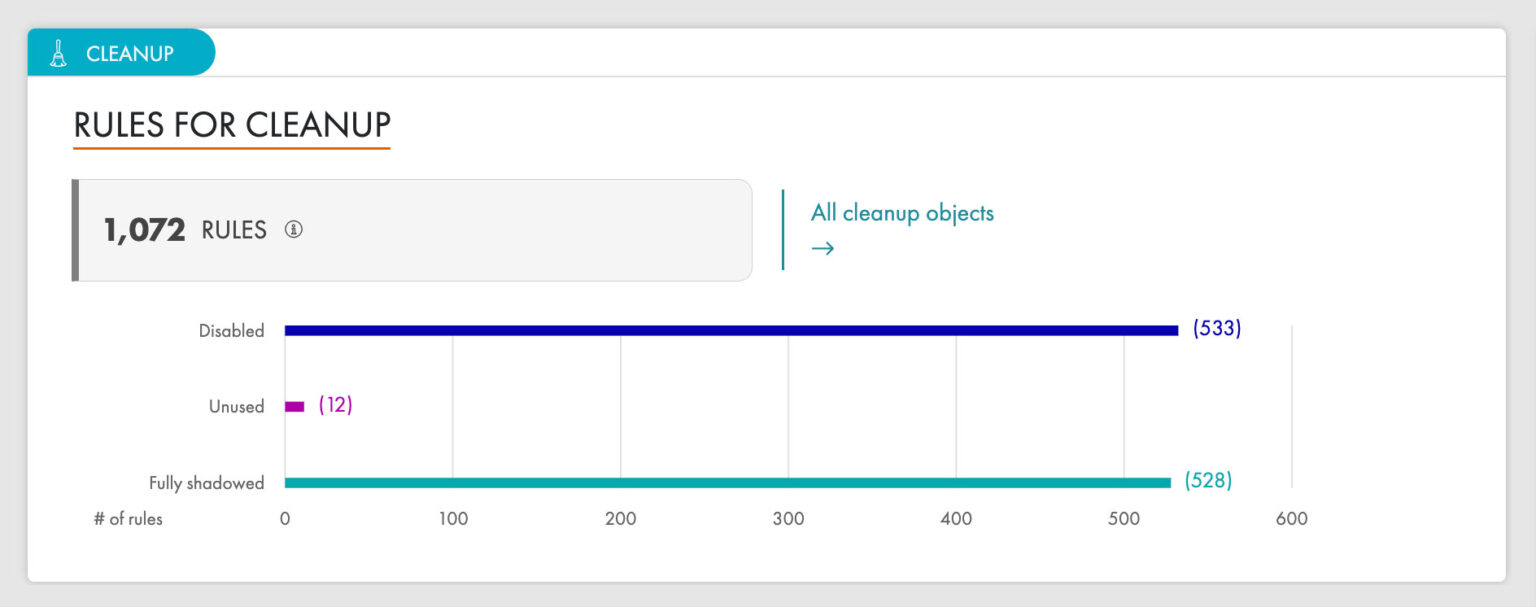The height and width of the screenshot is (607, 1536).
Task: Open the info icon next to RULES count
Action: pos(292,230)
